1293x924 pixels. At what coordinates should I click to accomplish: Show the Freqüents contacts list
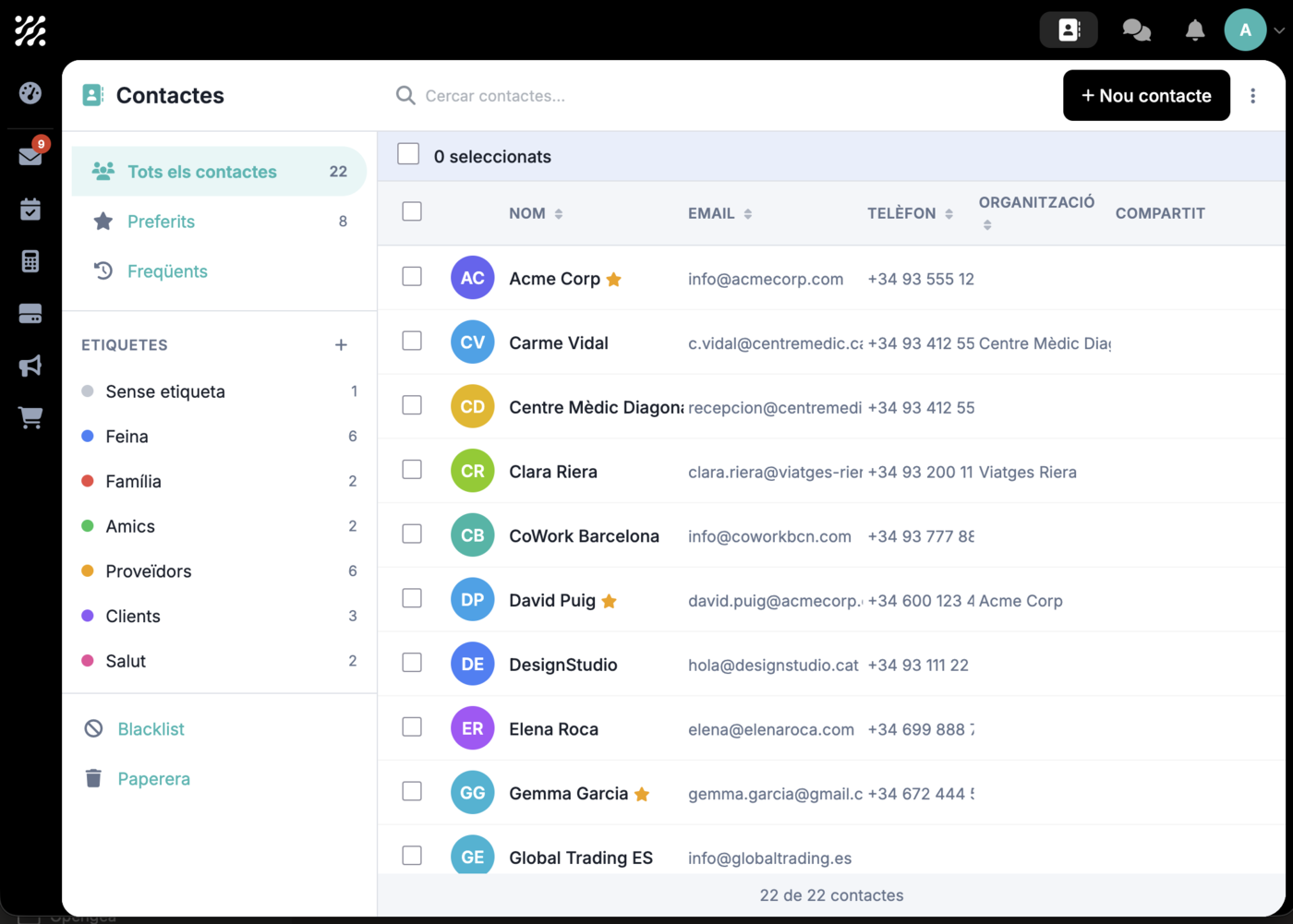pyautogui.click(x=167, y=271)
